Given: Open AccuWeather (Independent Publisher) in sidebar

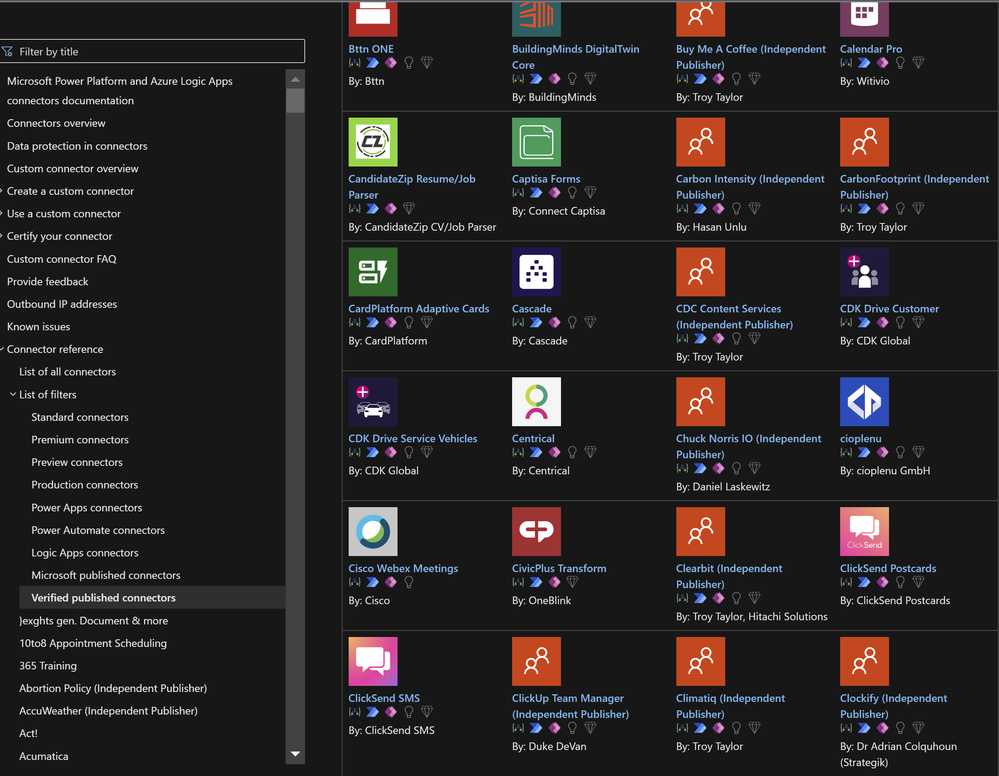Looking at the screenshot, I should (x=108, y=711).
